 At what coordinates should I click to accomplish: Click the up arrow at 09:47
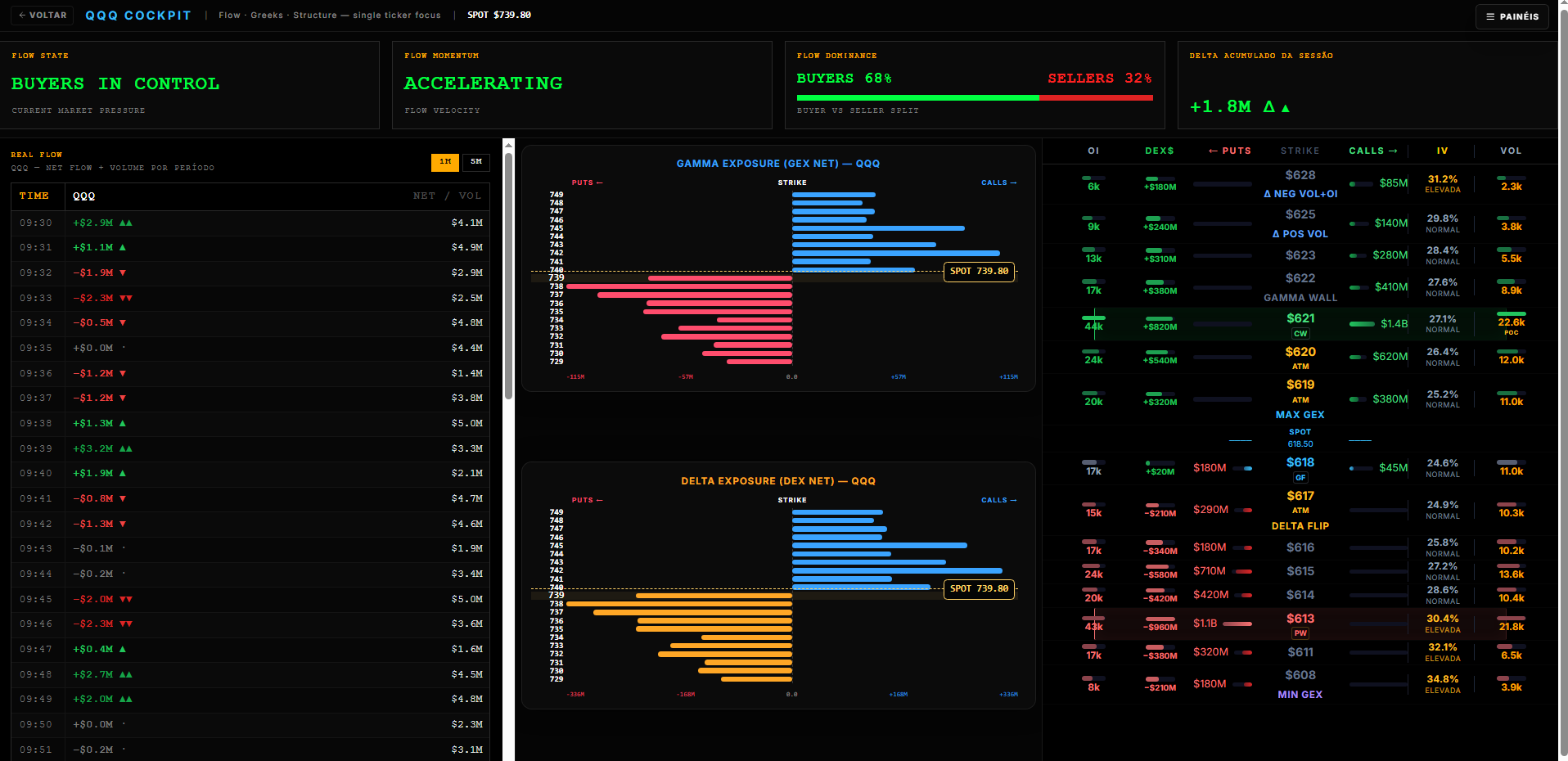tap(123, 649)
